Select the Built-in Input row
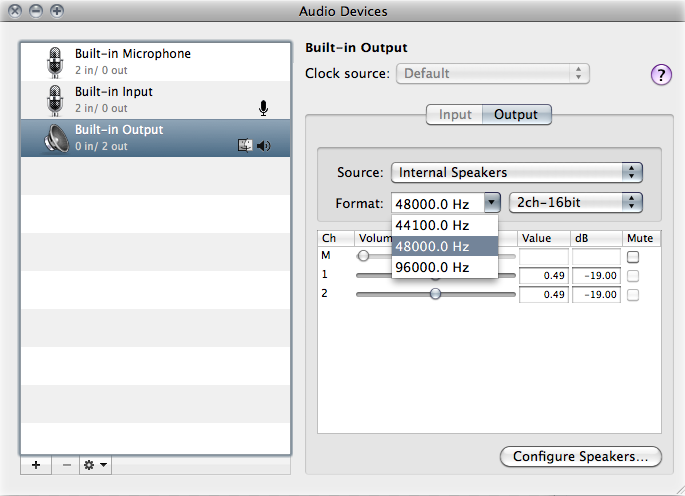Image resolution: width=685 pixels, height=496 pixels. pyautogui.click(x=156, y=100)
